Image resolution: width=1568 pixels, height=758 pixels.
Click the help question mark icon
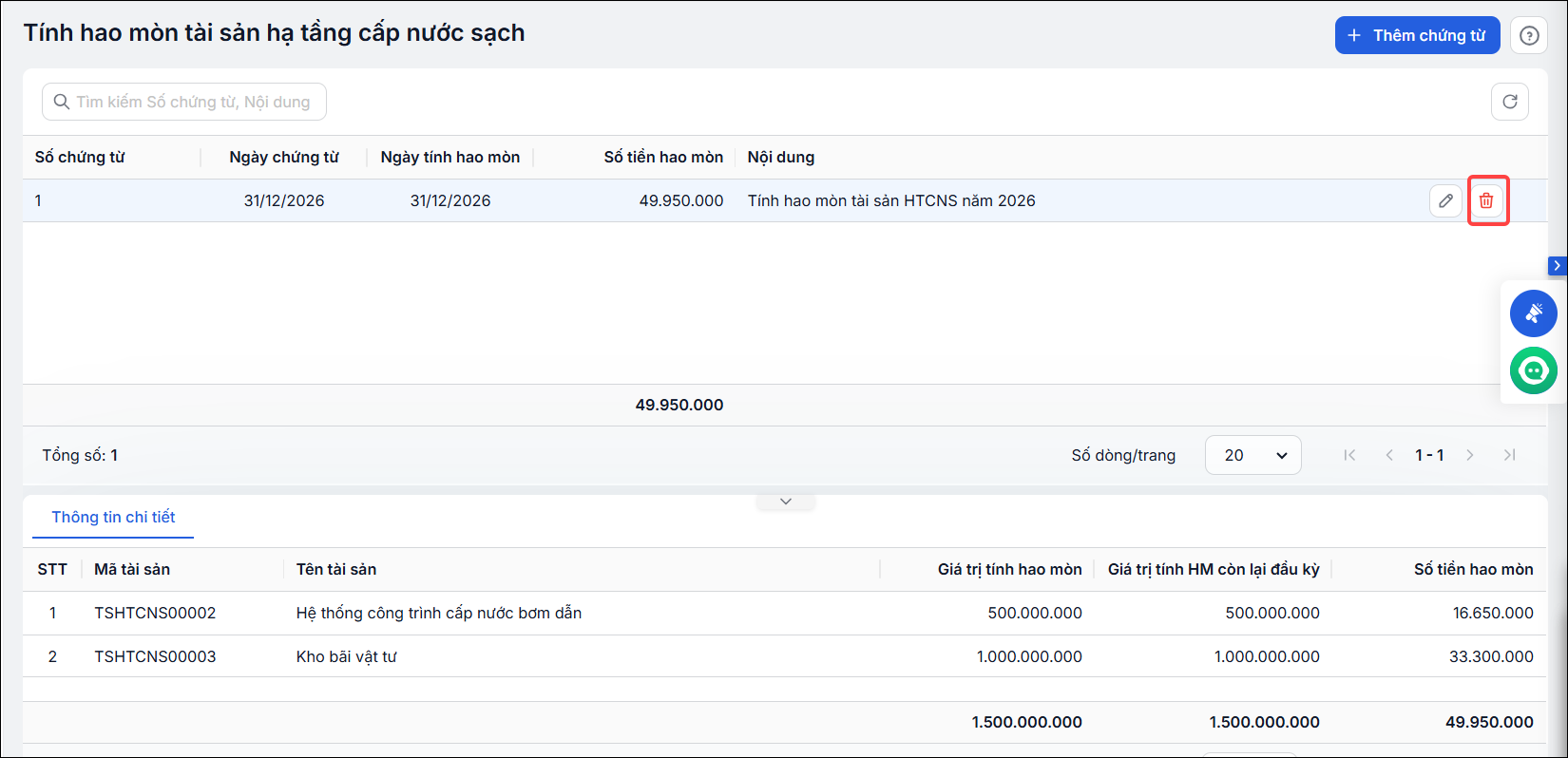pyautogui.click(x=1529, y=35)
